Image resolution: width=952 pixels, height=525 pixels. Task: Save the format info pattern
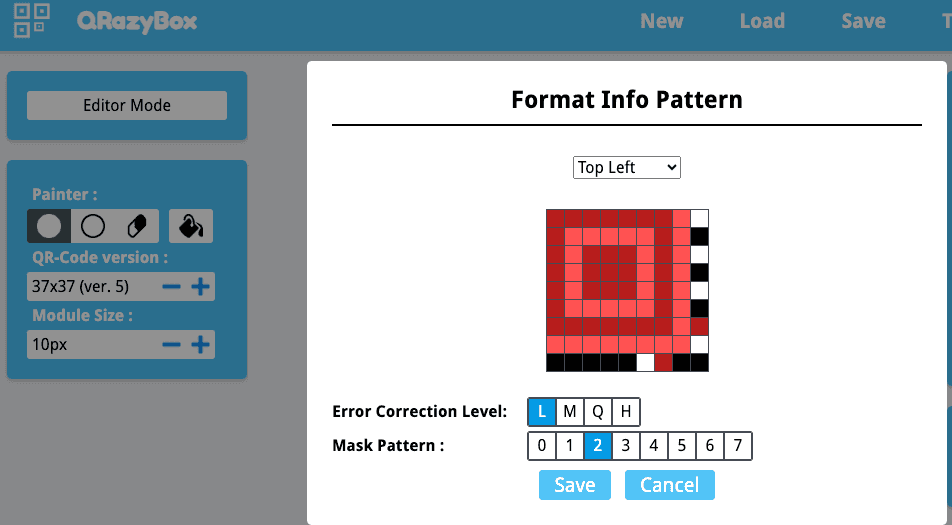(x=575, y=485)
